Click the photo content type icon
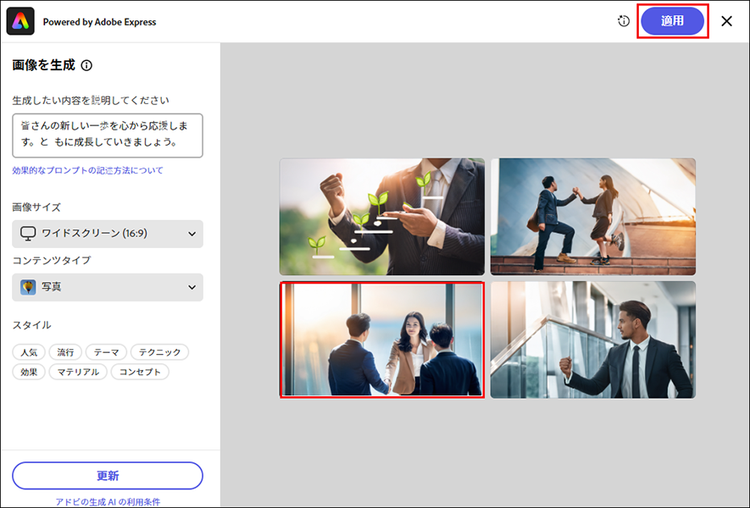The image size is (750, 508). (28, 288)
